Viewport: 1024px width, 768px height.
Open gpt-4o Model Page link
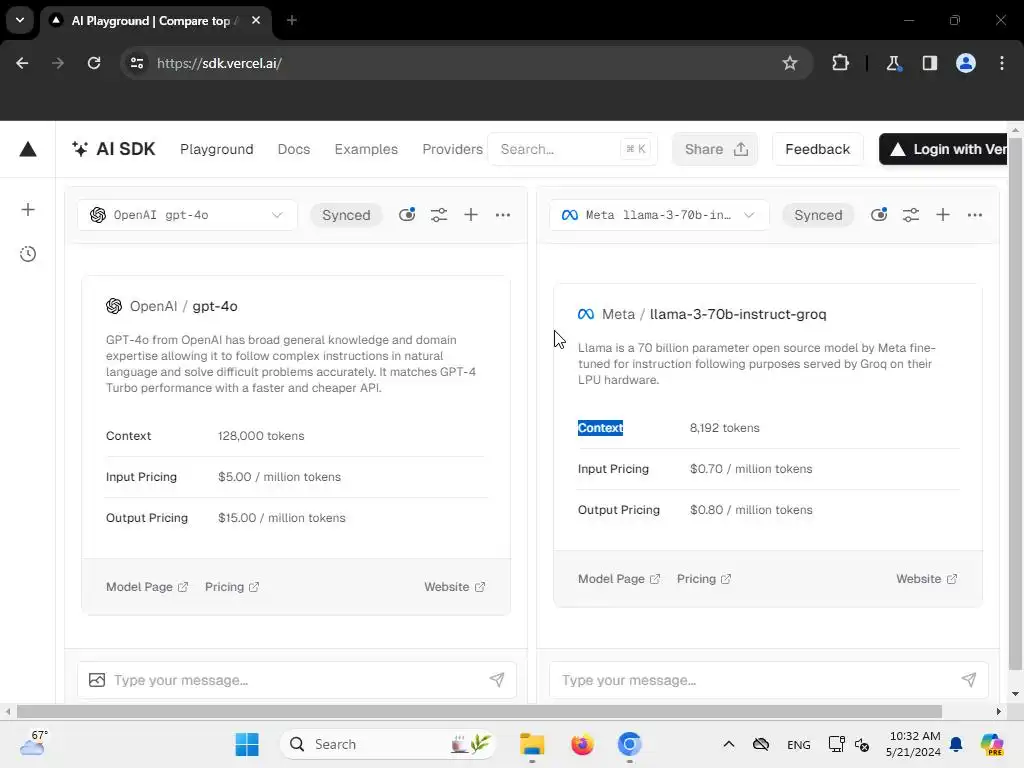(147, 587)
